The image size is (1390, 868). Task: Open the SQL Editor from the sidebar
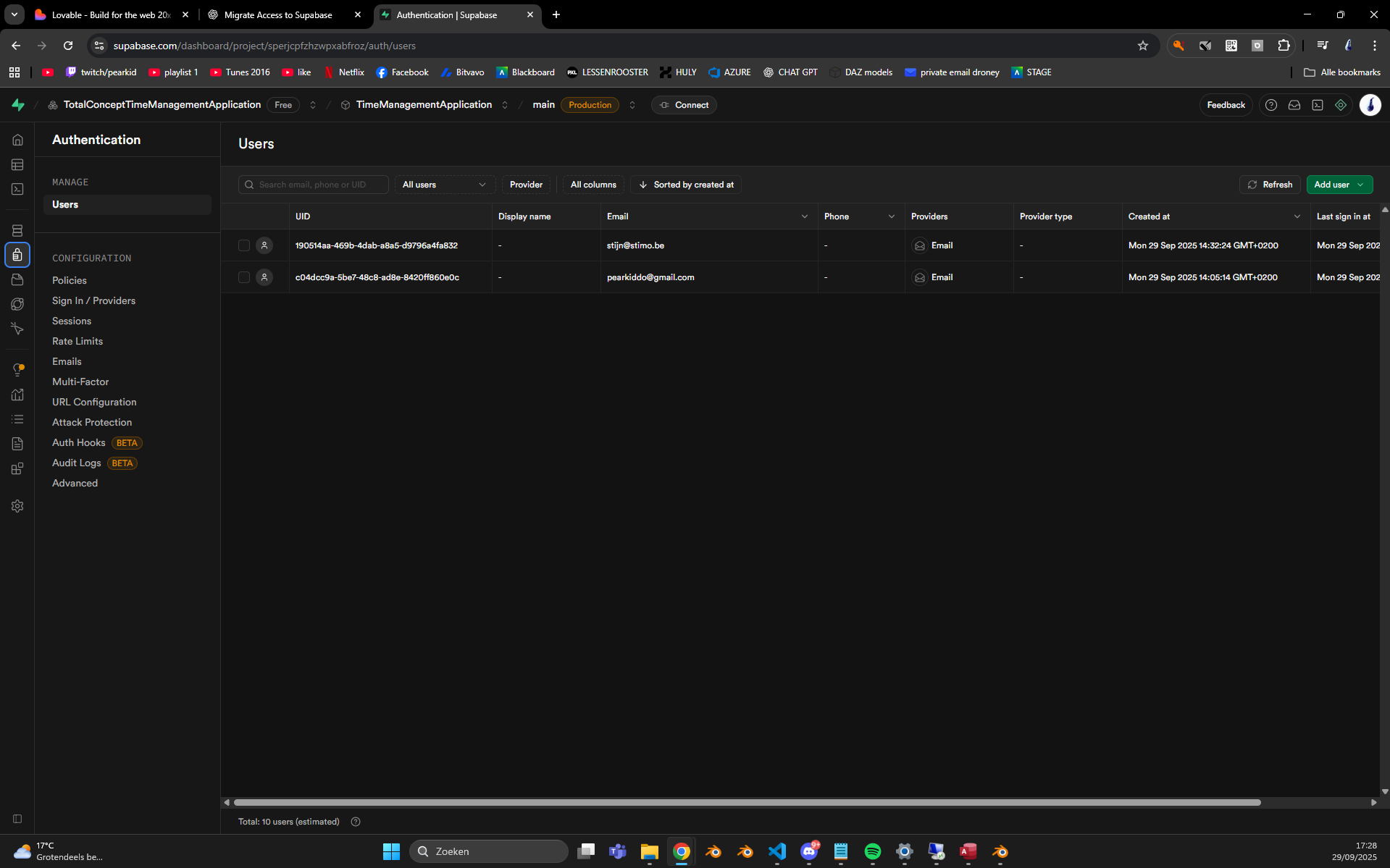pos(17,189)
